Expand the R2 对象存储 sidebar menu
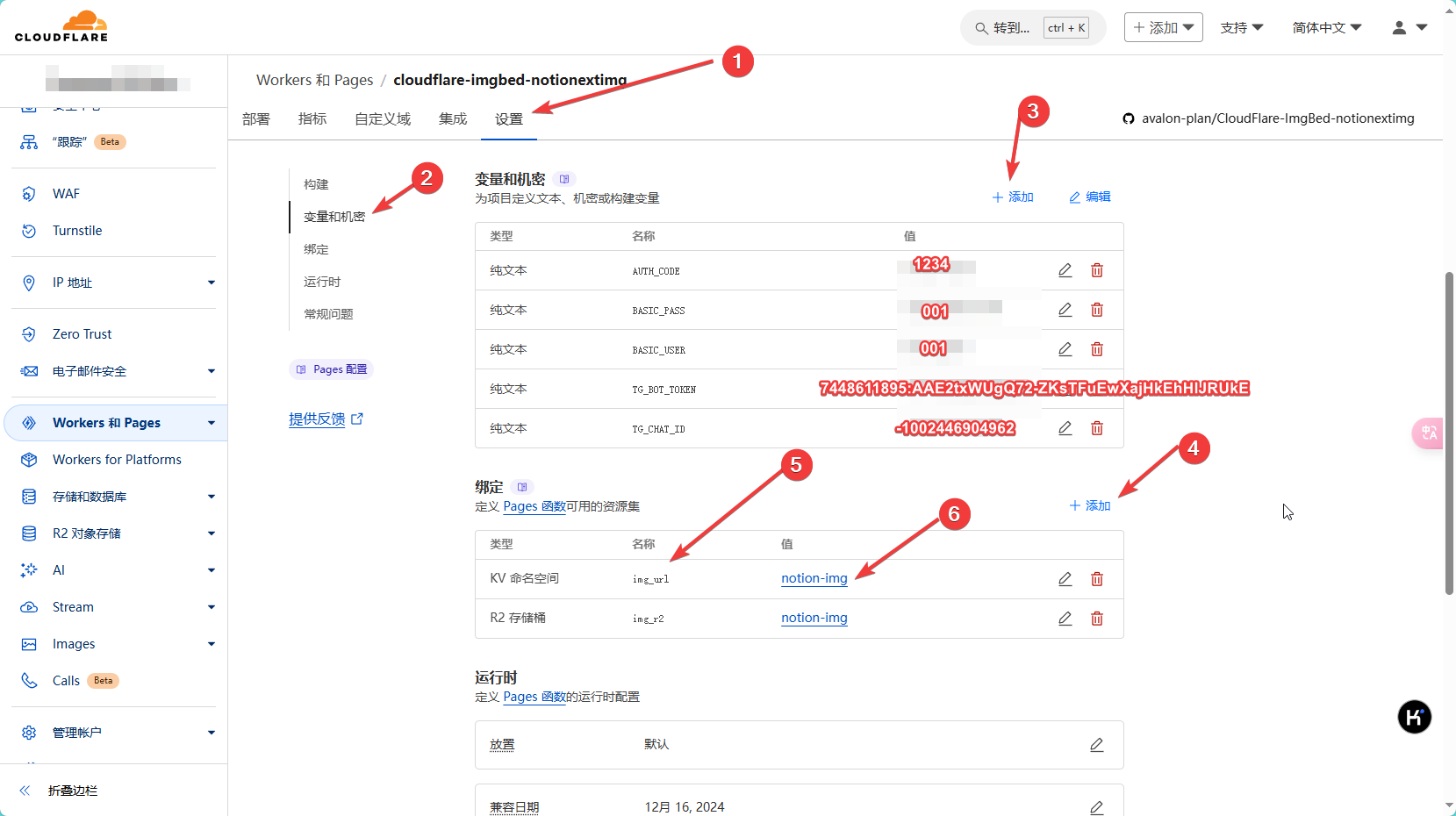Screen dimensions: 1456x816 (212, 533)
